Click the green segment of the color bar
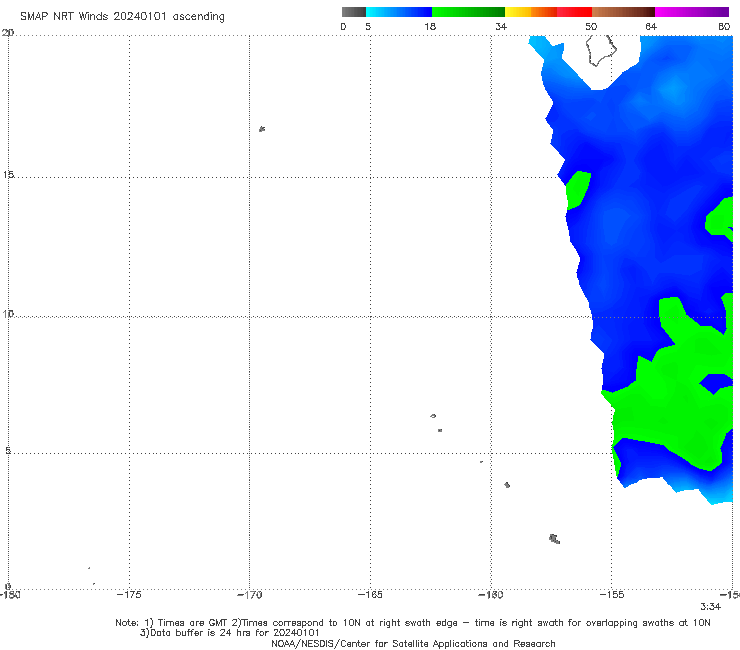 click(468, 12)
